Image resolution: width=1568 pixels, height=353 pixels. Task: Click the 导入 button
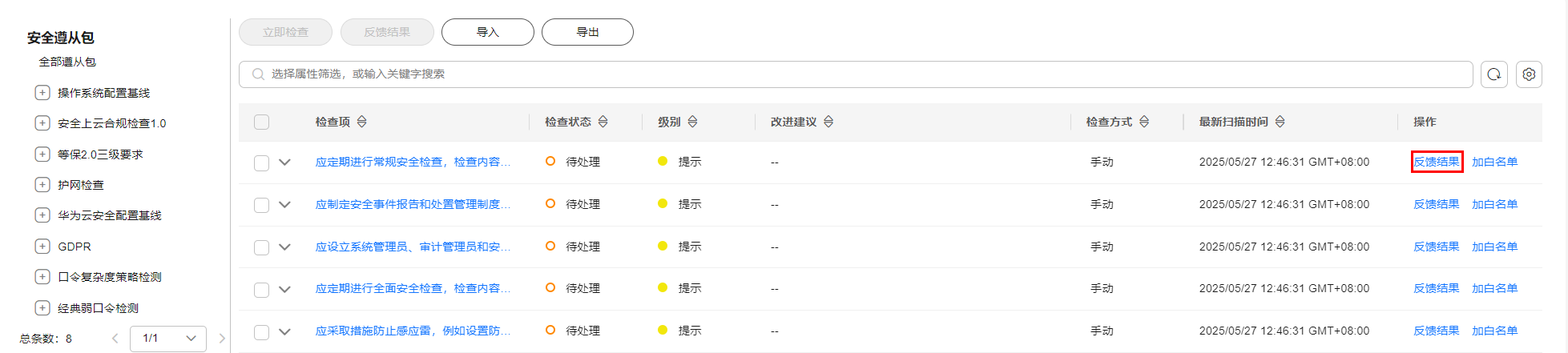(x=488, y=32)
